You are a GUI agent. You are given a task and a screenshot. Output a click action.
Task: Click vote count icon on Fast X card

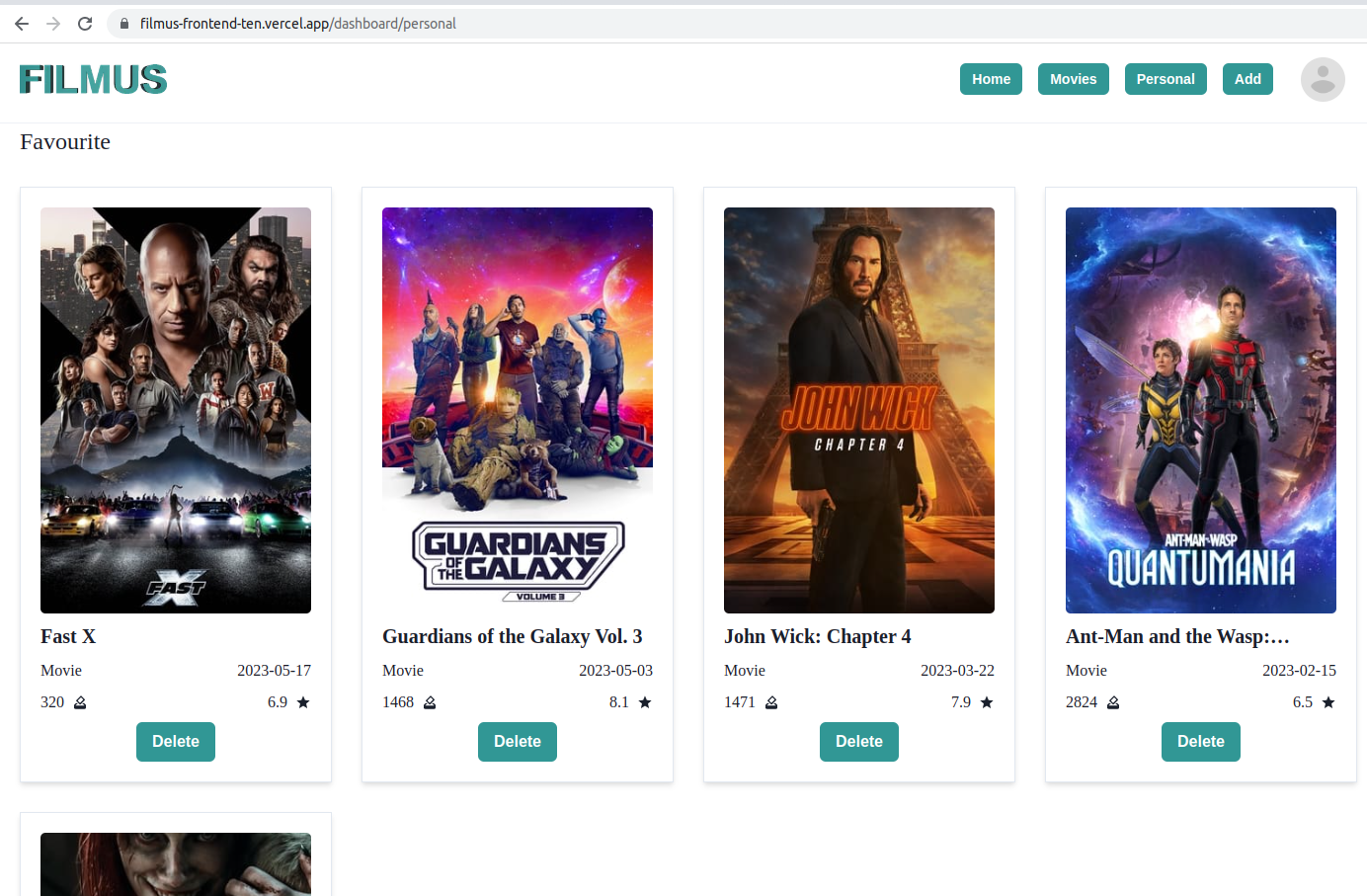[81, 702]
